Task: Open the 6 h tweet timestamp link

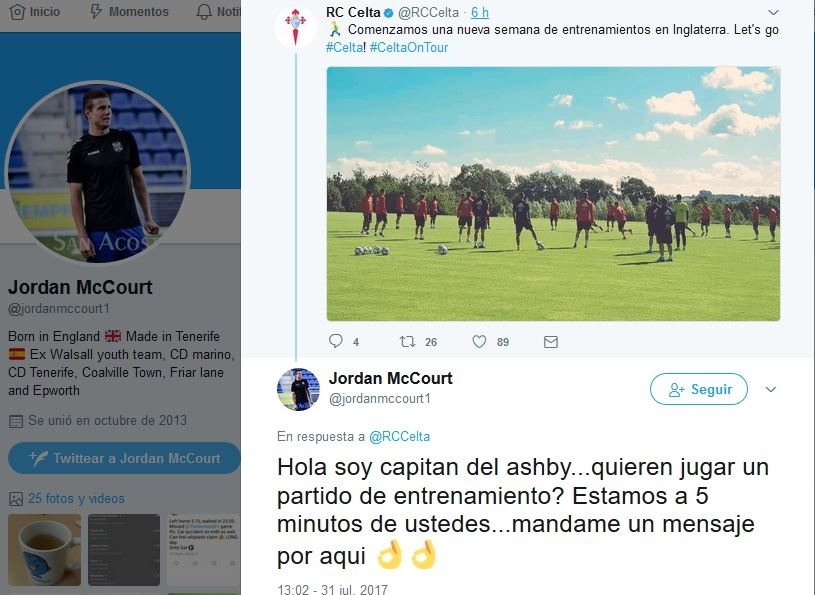Action: 480,12
